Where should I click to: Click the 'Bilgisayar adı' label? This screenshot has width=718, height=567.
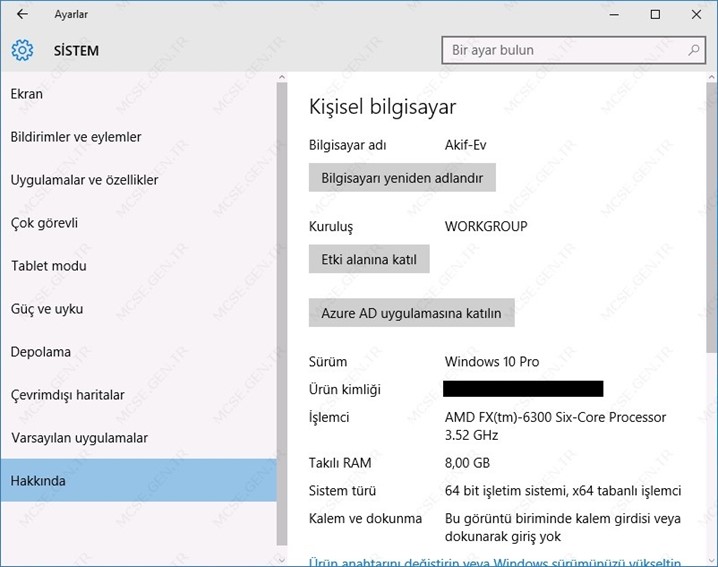[x=348, y=145]
